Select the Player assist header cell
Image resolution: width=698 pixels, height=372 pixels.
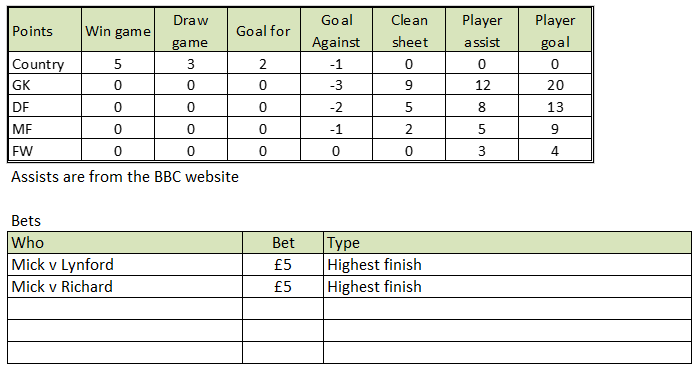[x=482, y=30]
